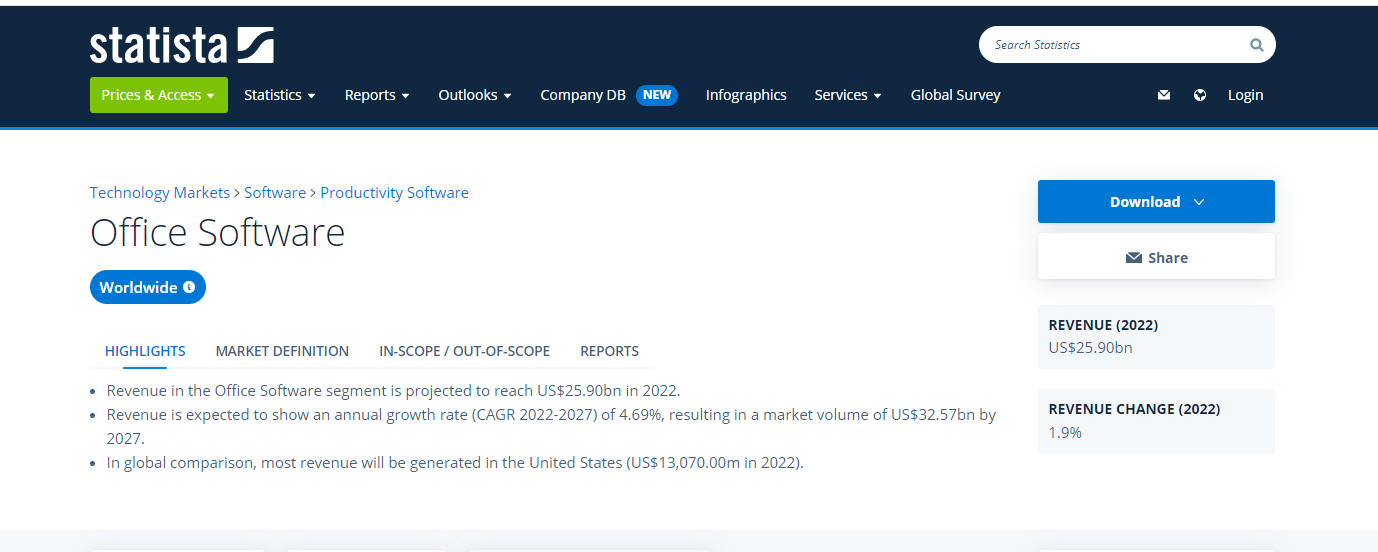Click the NEW badge beside Company DB
This screenshot has width=1378, height=552.
(657, 95)
